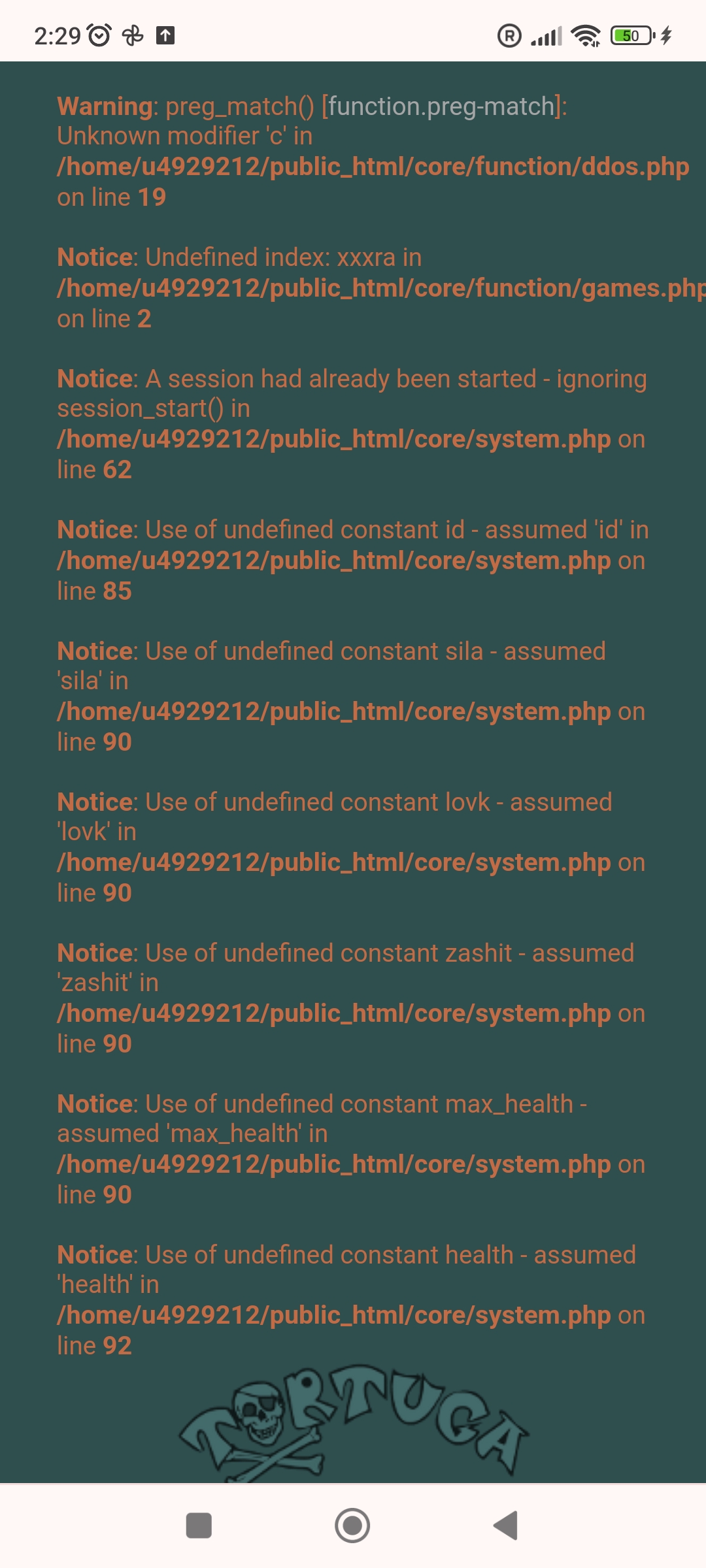Screen dimensions: 706x1568
Task: Tap the registered R status icon
Action: (x=509, y=35)
